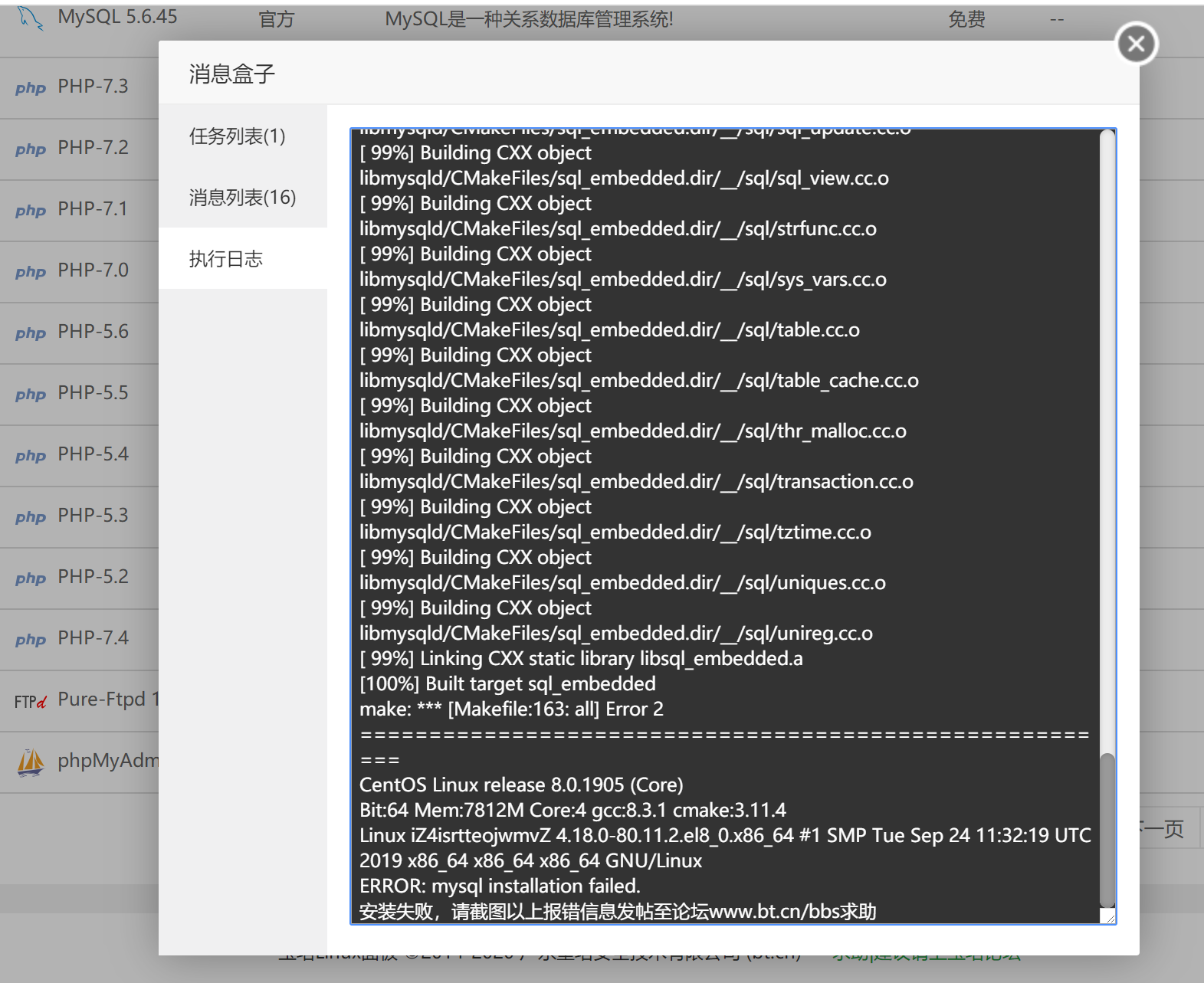1204x983 pixels.
Task: Click the php icon beside PHP-7.4
Action: point(31,640)
